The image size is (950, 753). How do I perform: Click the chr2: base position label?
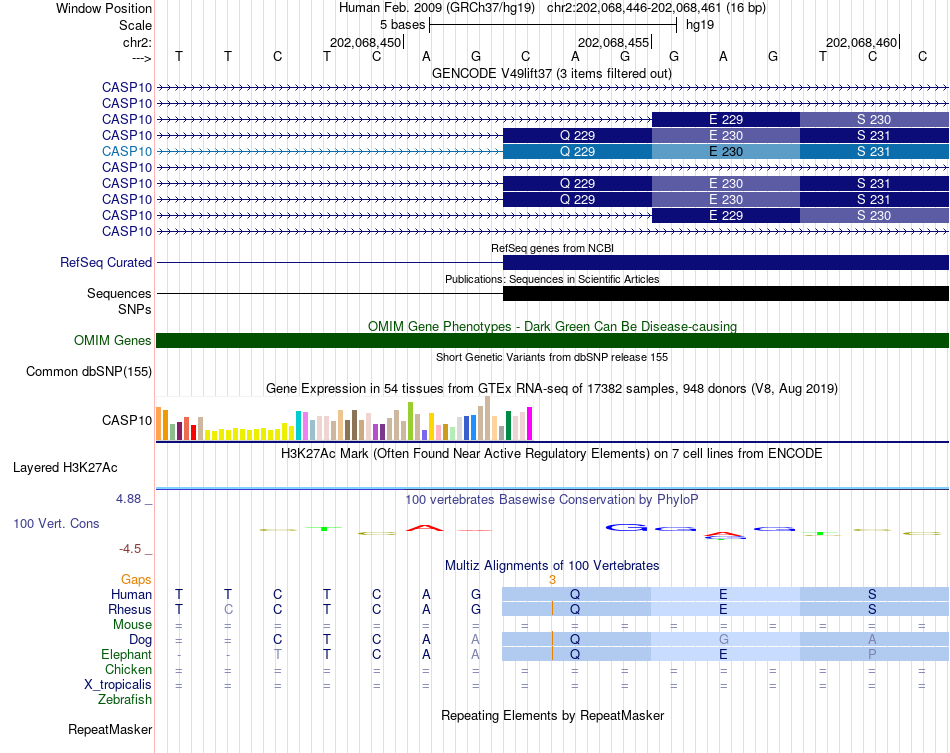[x=137, y=42]
